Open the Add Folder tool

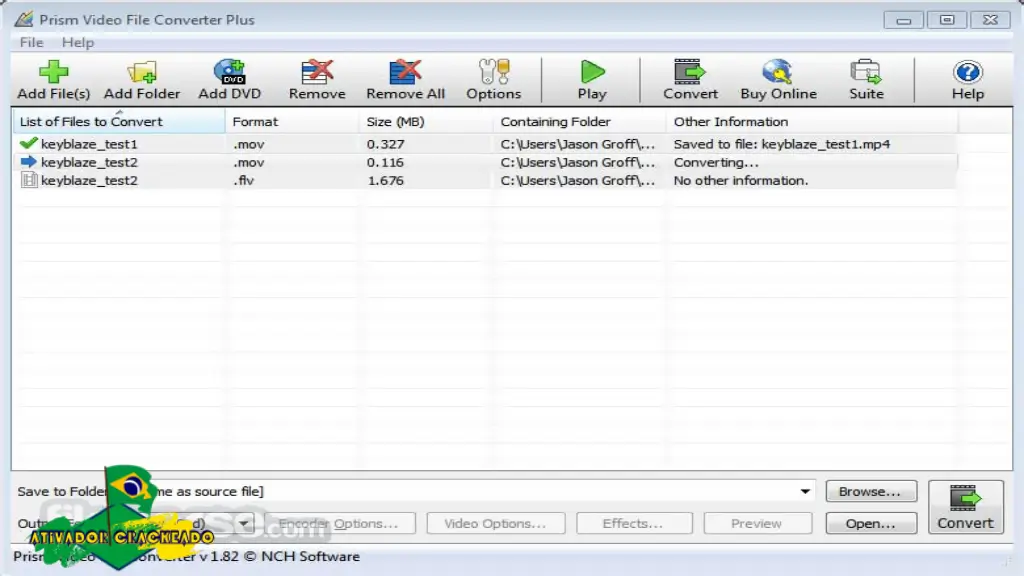point(142,80)
